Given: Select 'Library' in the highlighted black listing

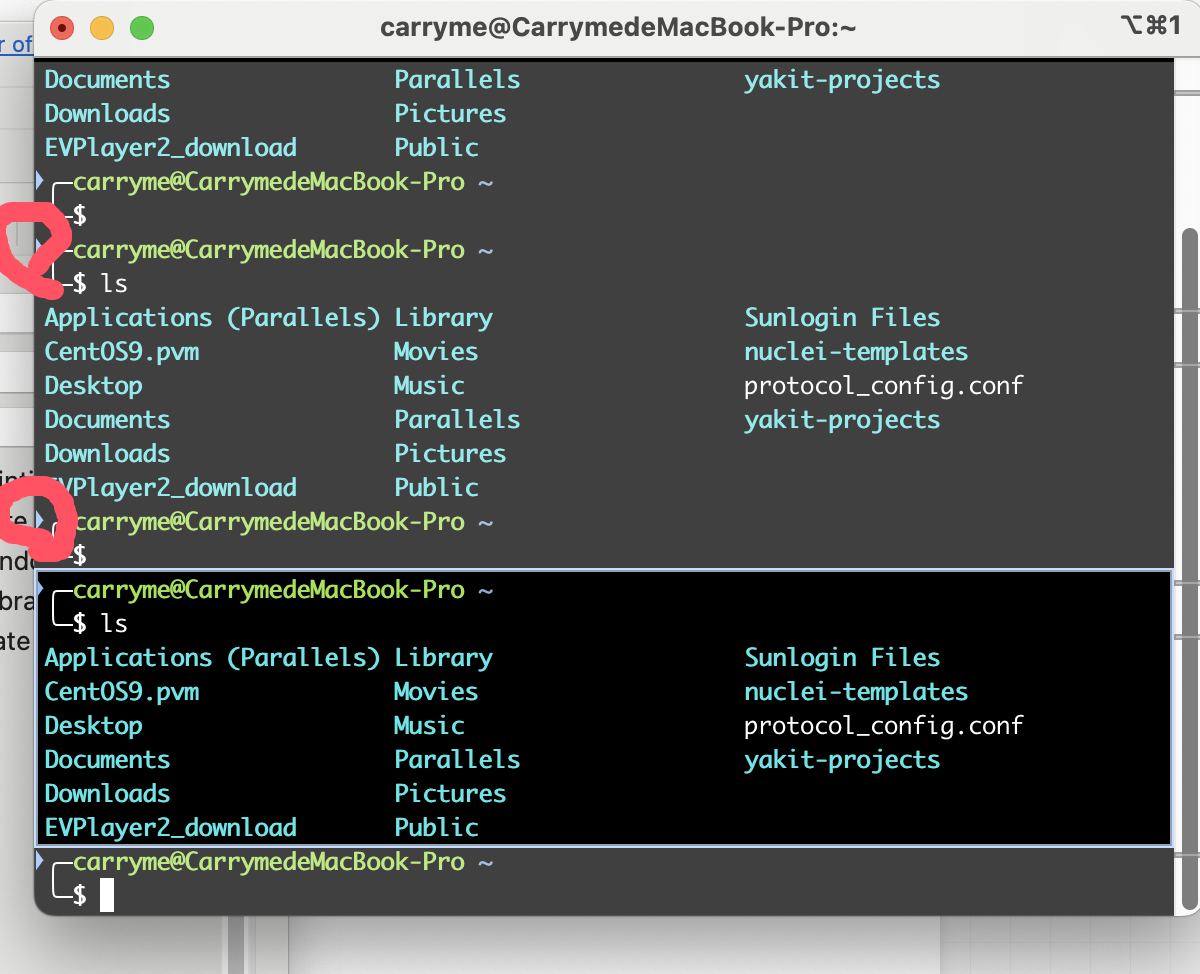Looking at the screenshot, I should coord(443,658).
